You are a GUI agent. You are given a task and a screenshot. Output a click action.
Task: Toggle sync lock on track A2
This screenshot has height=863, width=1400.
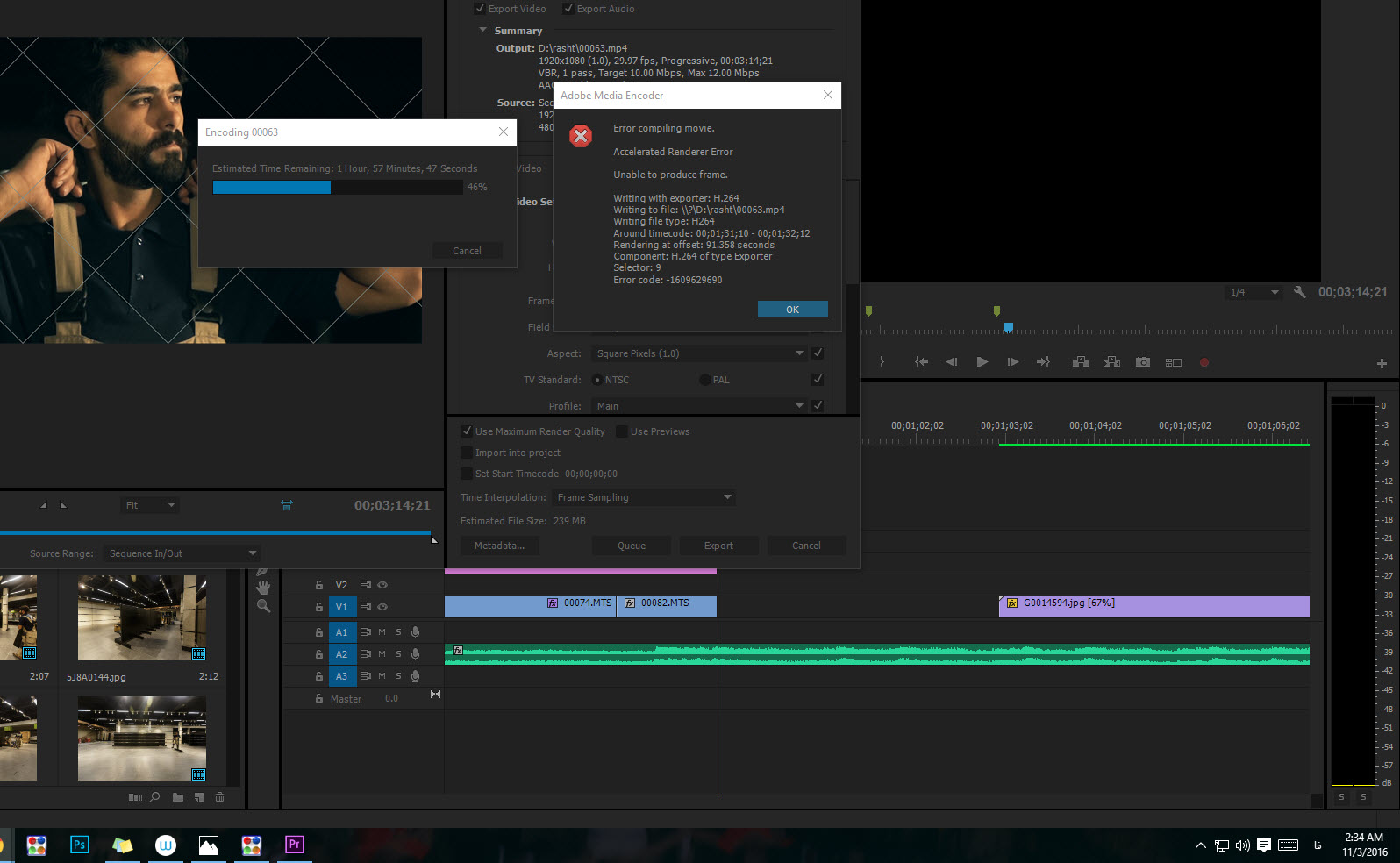point(366,654)
